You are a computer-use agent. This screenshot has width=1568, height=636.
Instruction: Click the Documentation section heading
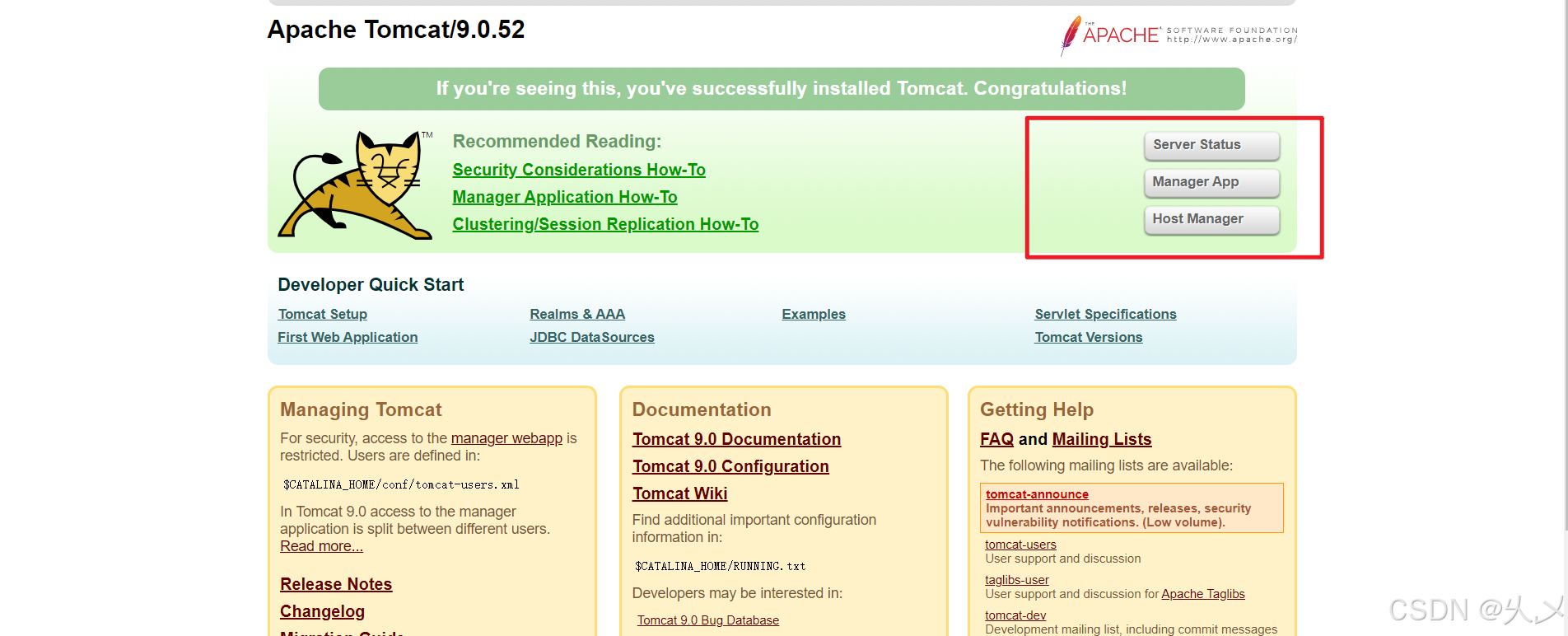(702, 409)
